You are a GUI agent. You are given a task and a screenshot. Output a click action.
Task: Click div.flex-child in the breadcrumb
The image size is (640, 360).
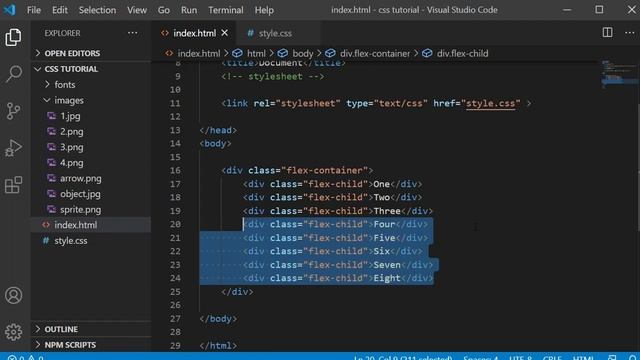coord(462,53)
